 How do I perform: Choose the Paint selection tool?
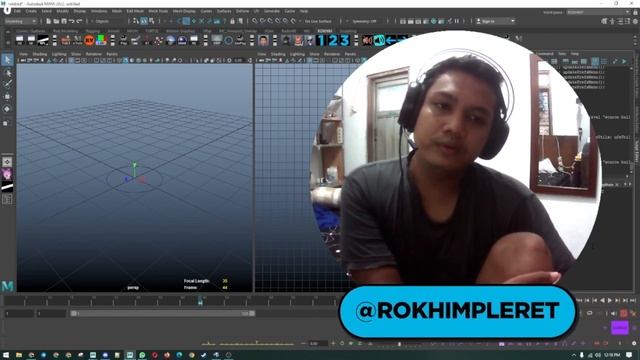pos(7,84)
